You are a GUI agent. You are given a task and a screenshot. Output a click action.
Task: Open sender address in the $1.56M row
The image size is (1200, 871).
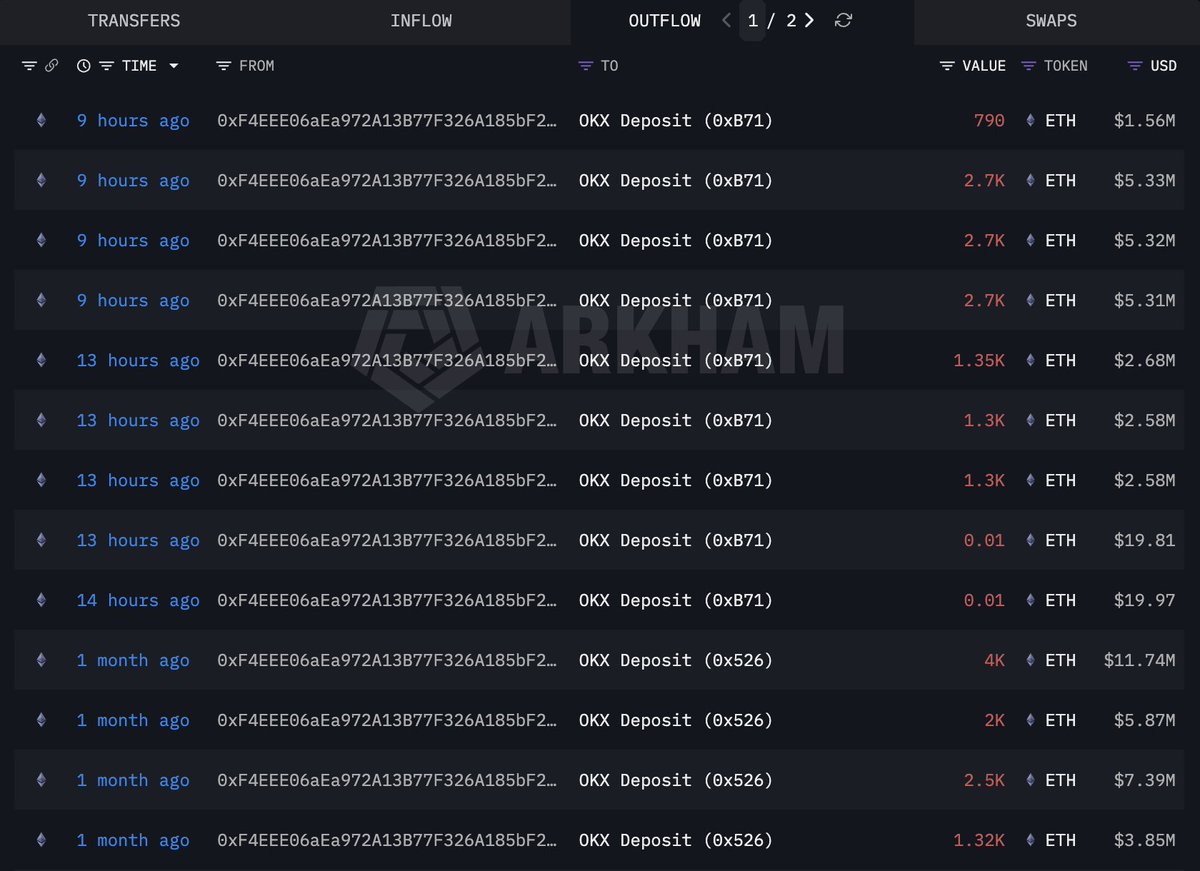(x=387, y=120)
